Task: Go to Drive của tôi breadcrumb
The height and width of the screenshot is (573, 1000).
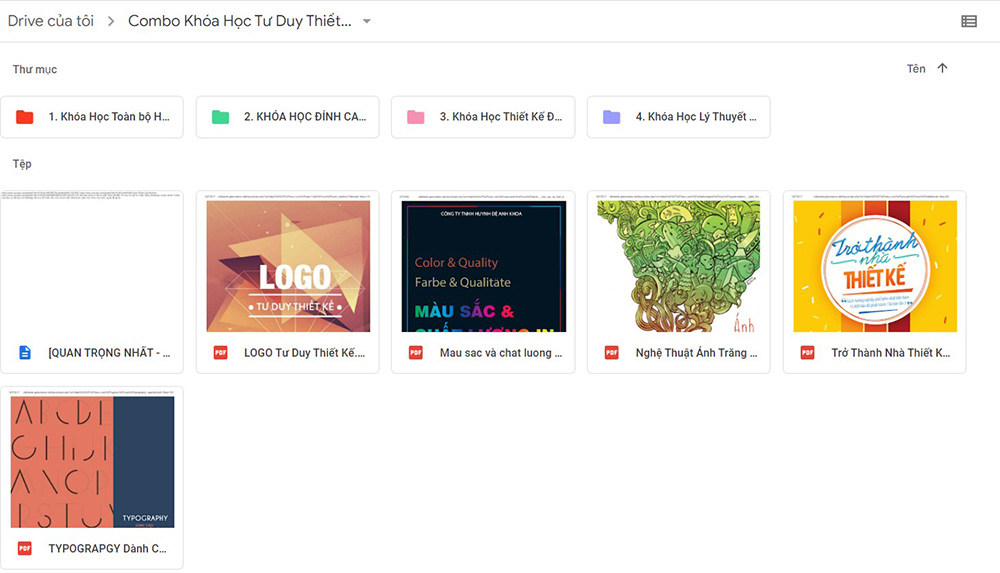Action: (x=50, y=21)
